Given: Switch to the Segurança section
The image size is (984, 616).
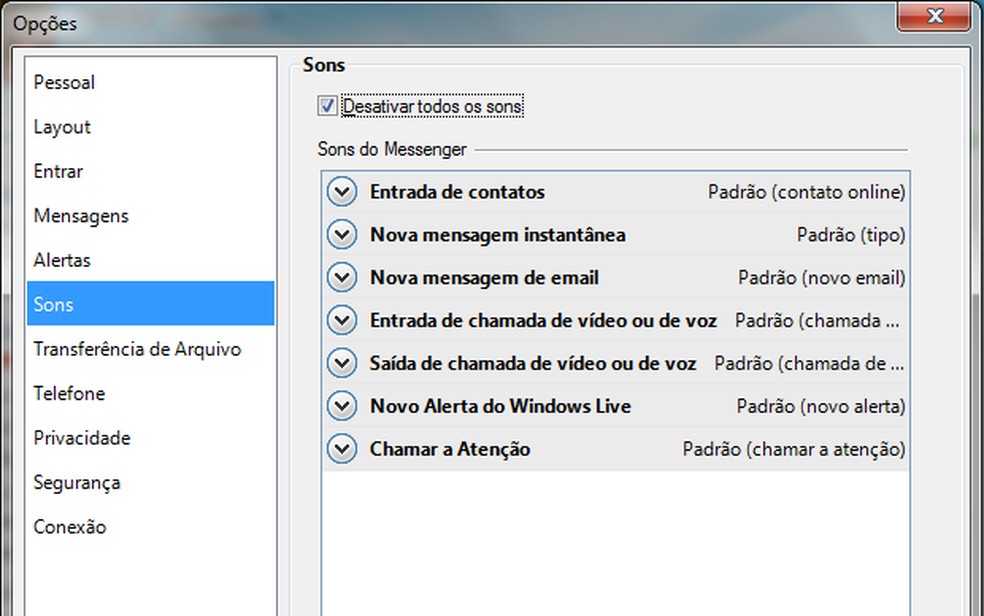Looking at the screenshot, I should click(x=78, y=482).
